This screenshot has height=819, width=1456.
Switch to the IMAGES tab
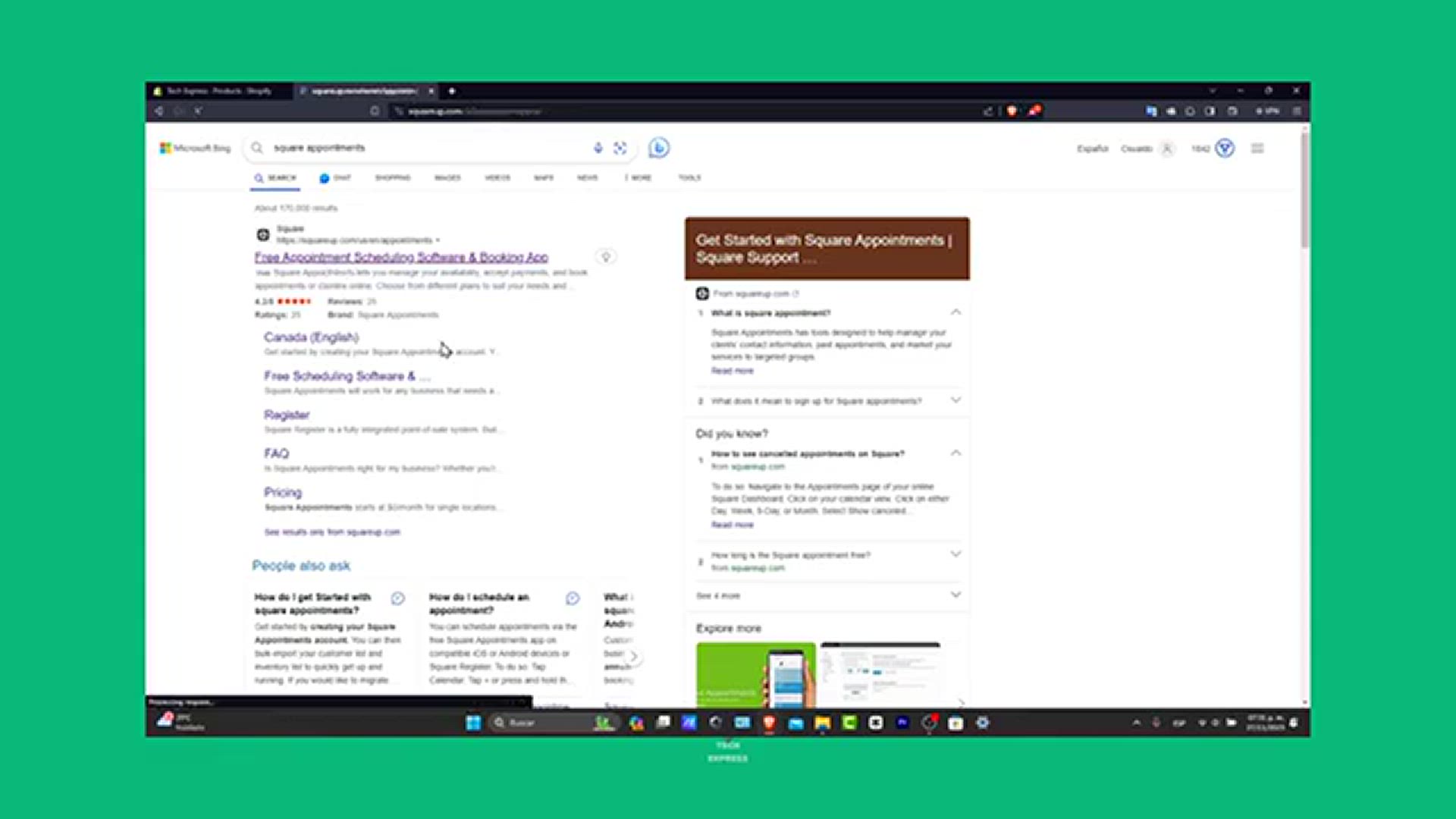pos(447,177)
